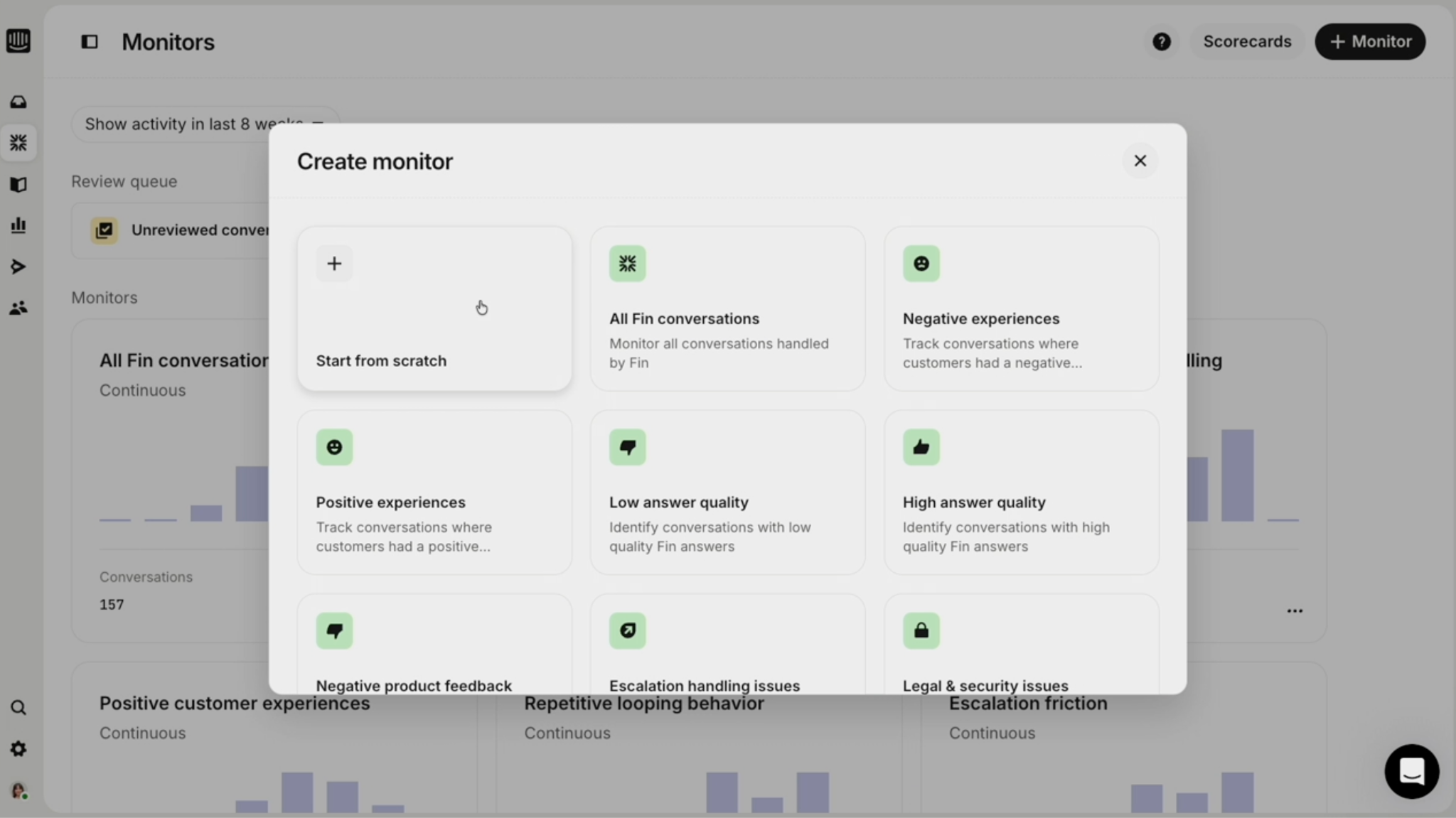Click the search magnifier icon in sidebar
Viewport: 1456px width, 818px height.
pyautogui.click(x=18, y=708)
